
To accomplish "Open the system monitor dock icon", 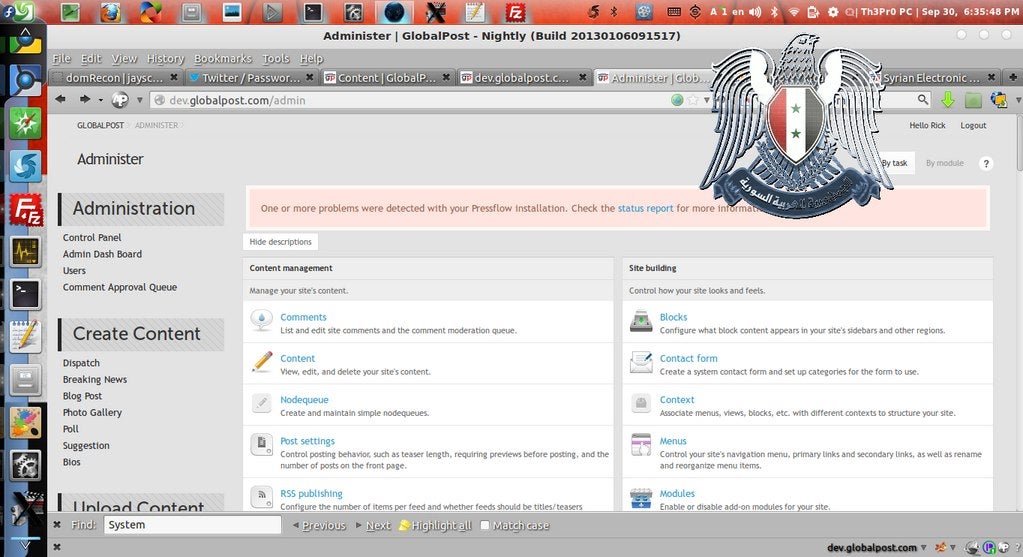I will tap(25, 252).
